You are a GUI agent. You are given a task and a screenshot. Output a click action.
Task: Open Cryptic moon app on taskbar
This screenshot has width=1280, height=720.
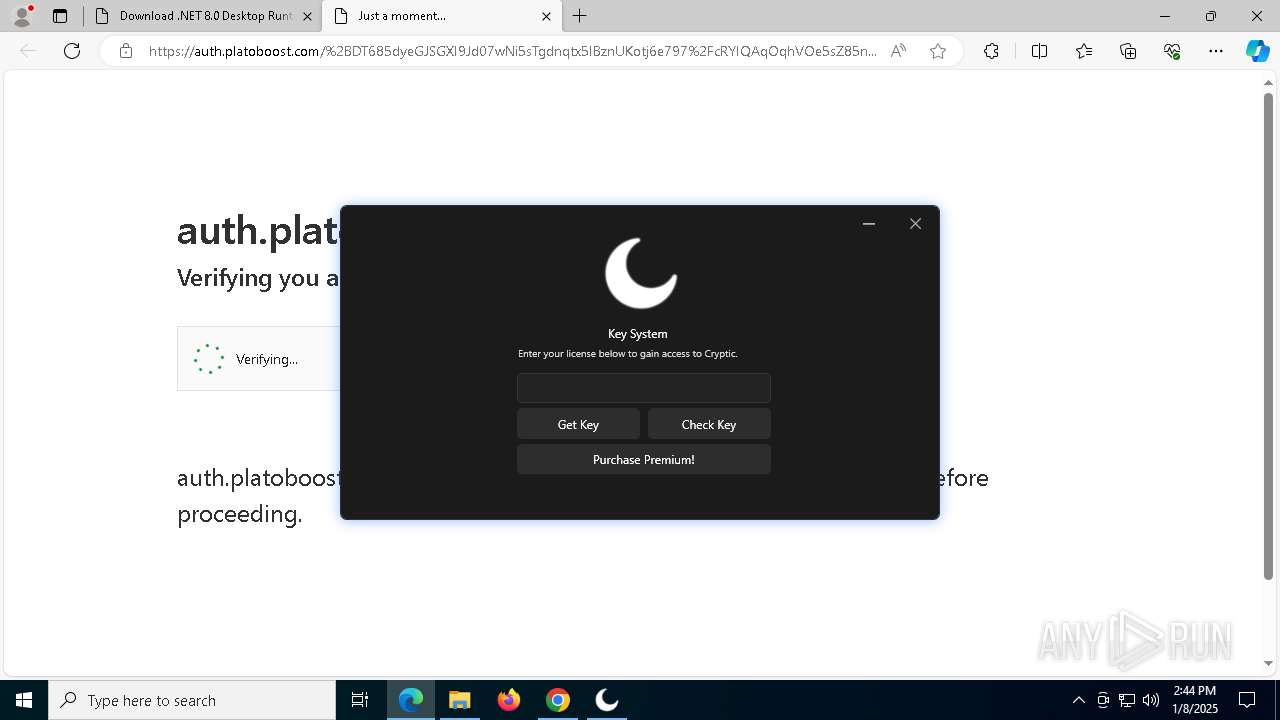click(607, 700)
